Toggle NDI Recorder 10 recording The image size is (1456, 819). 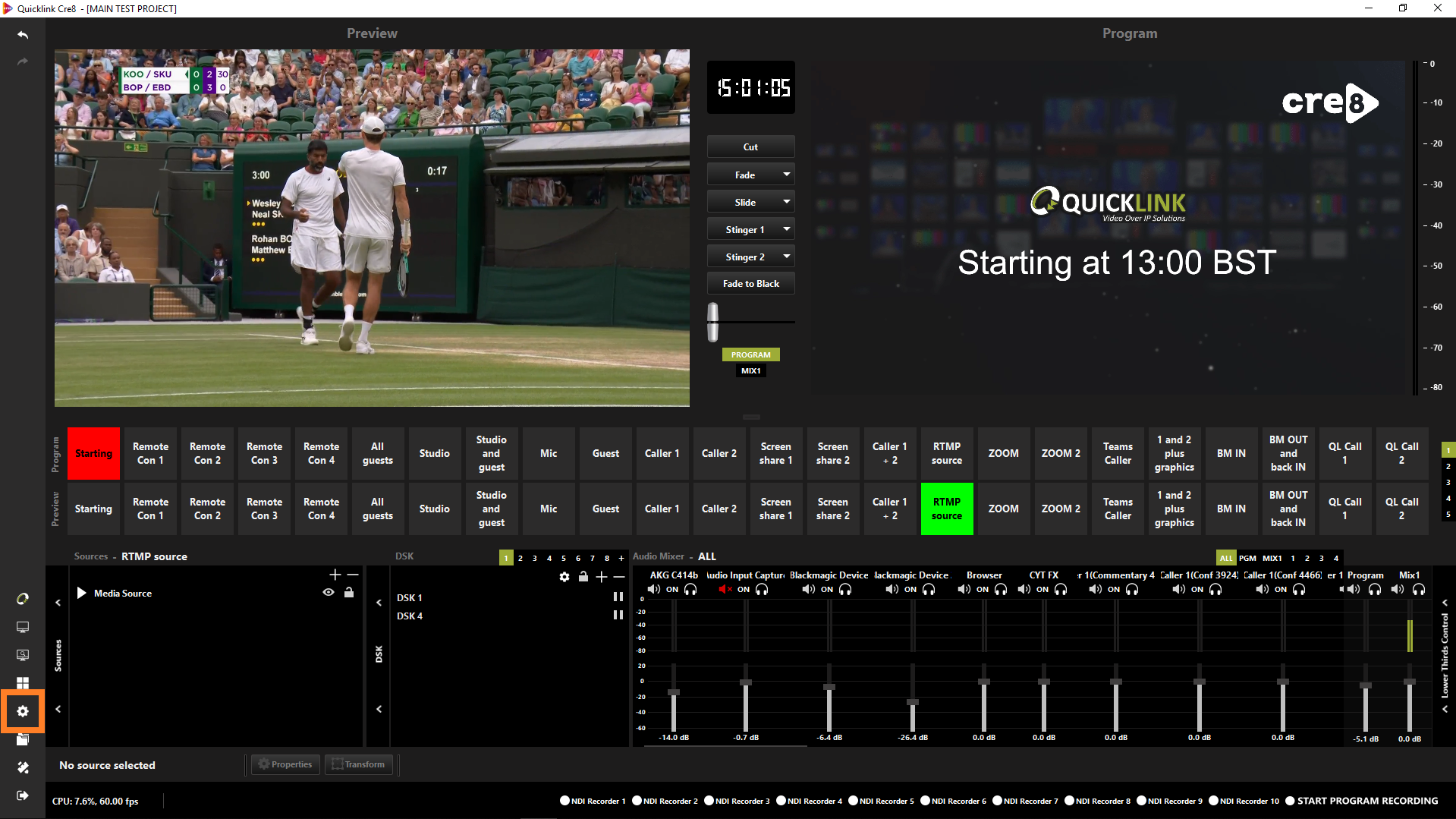[x=1244, y=801]
